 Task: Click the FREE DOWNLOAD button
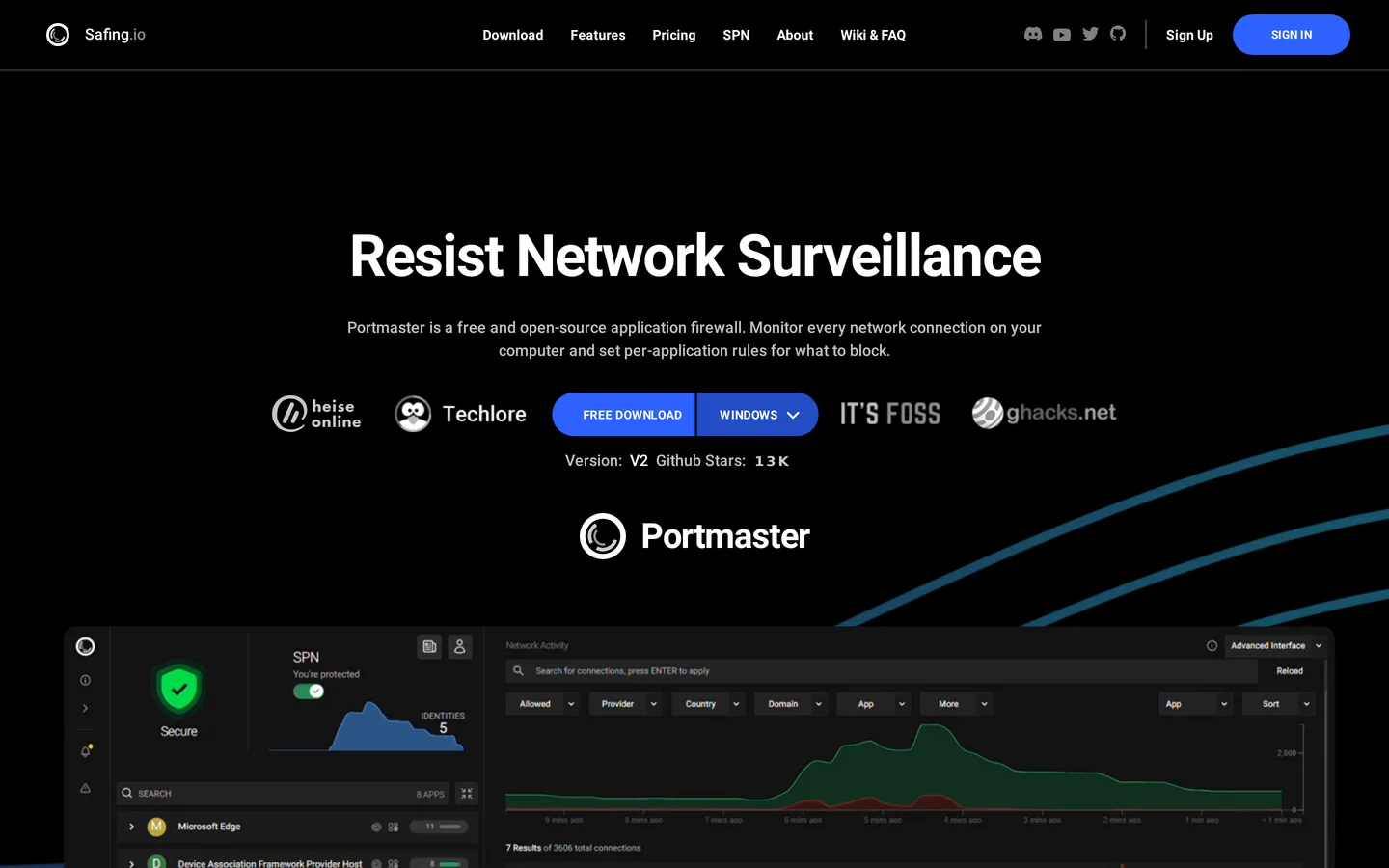(624, 415)
